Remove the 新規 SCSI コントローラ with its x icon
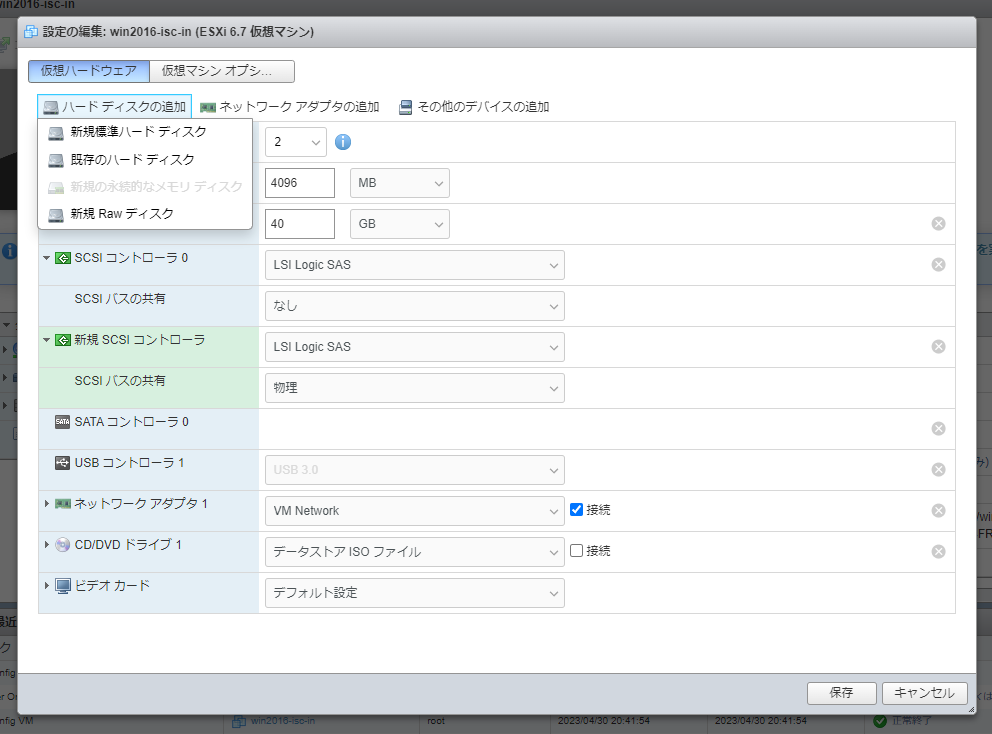 pyautogui.click(x=938, y=346)
